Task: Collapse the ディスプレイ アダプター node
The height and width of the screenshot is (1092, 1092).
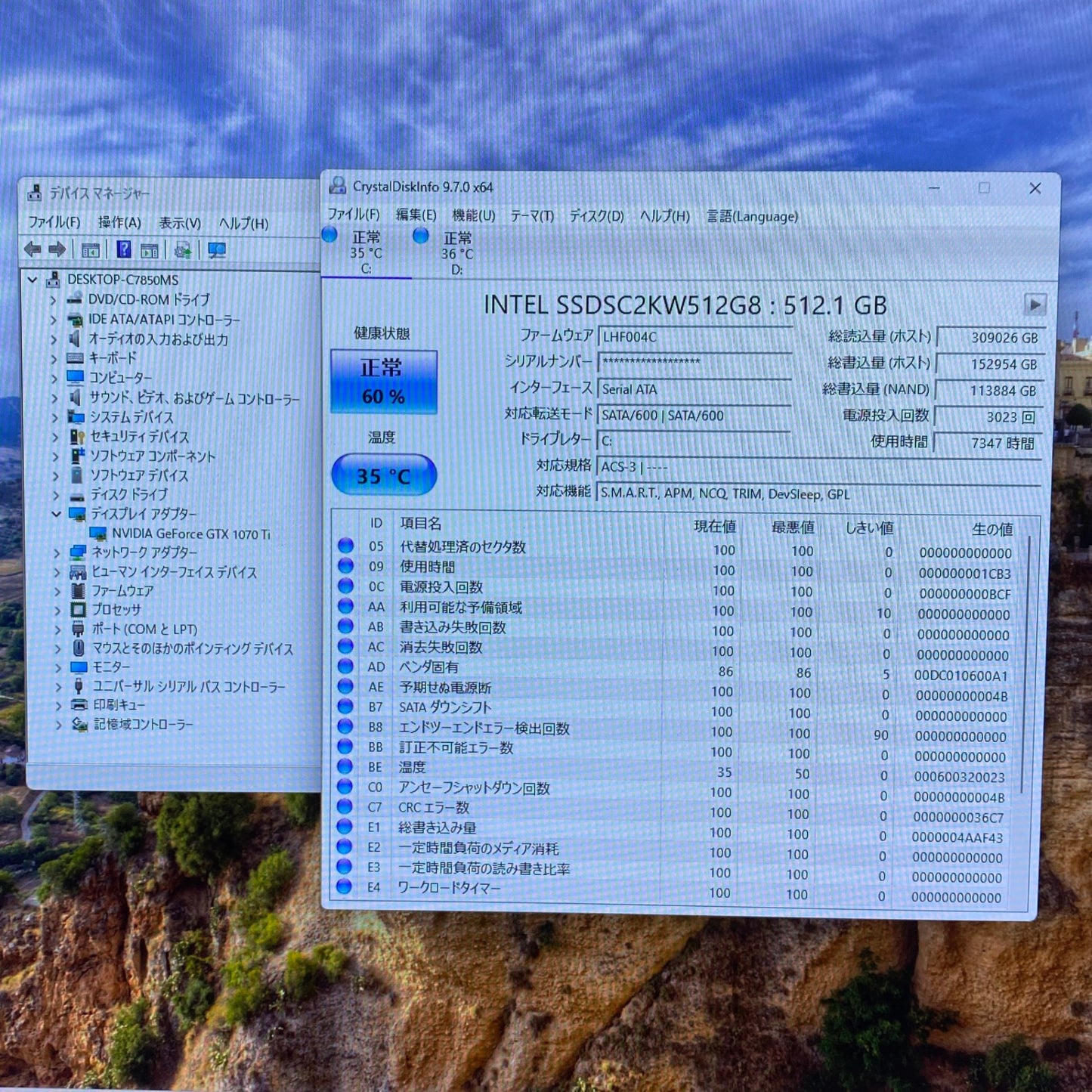Action: point(56,514)
